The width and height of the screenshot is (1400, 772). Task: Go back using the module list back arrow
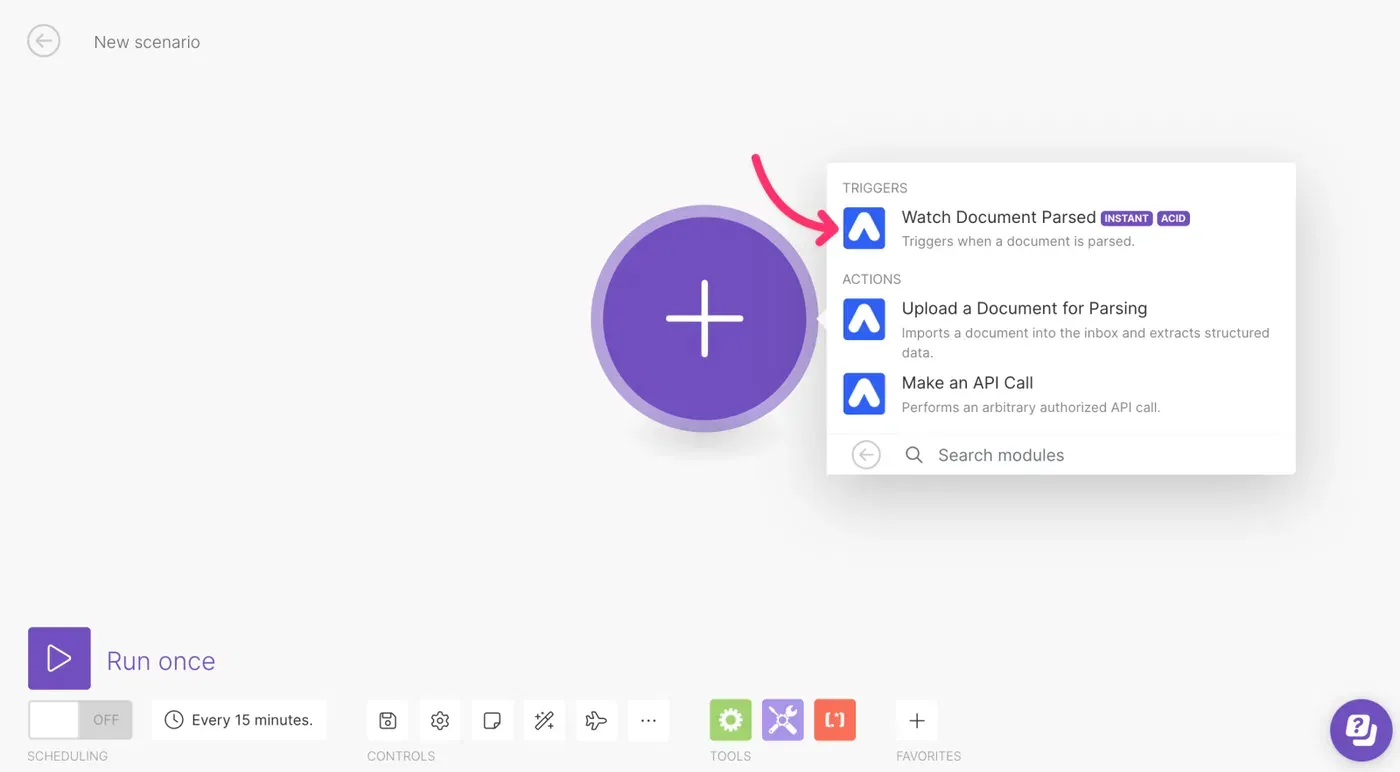866,455
